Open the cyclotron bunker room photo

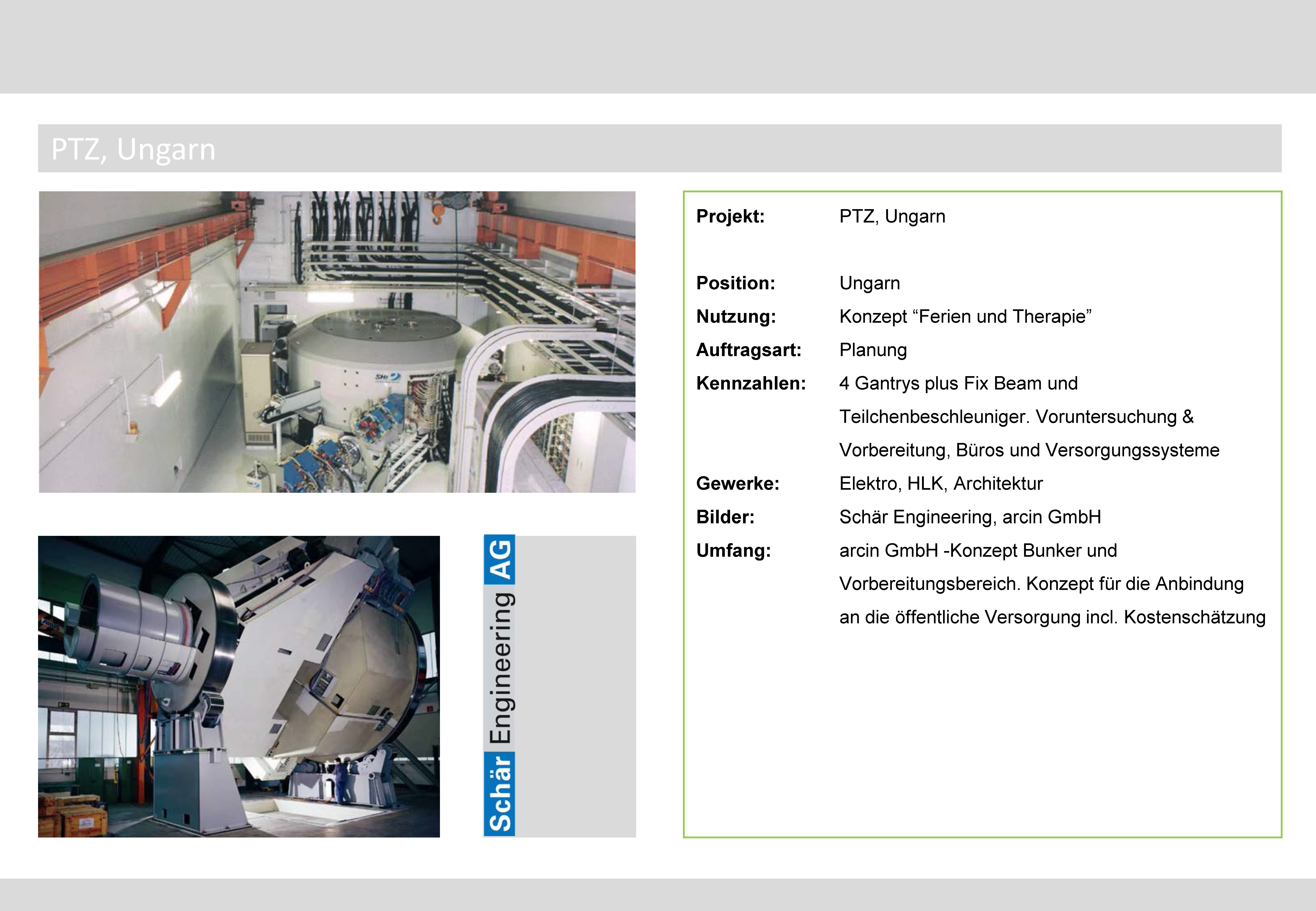(x=337, y=342)
